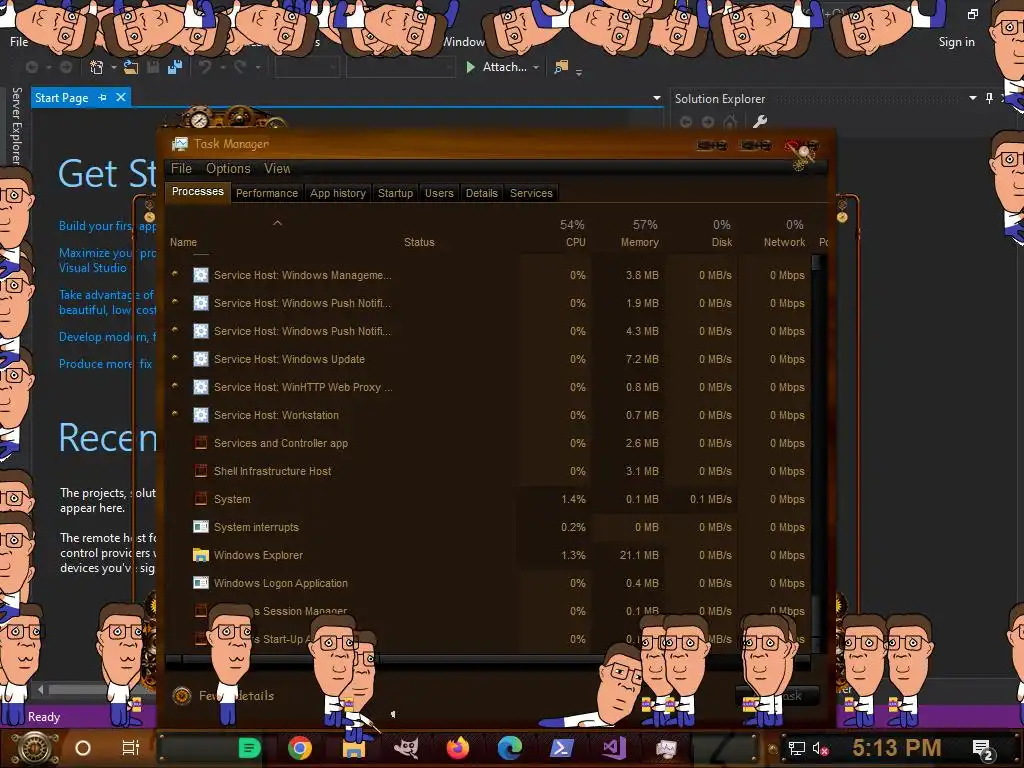This screenshot has width=1024, height=768.
Task: Switch to the Users tab
Action: (x=439, y=193)
